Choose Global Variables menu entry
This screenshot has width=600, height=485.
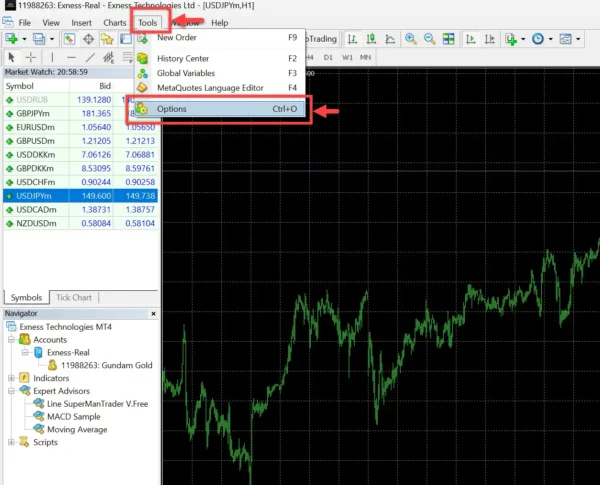[220, 73]
